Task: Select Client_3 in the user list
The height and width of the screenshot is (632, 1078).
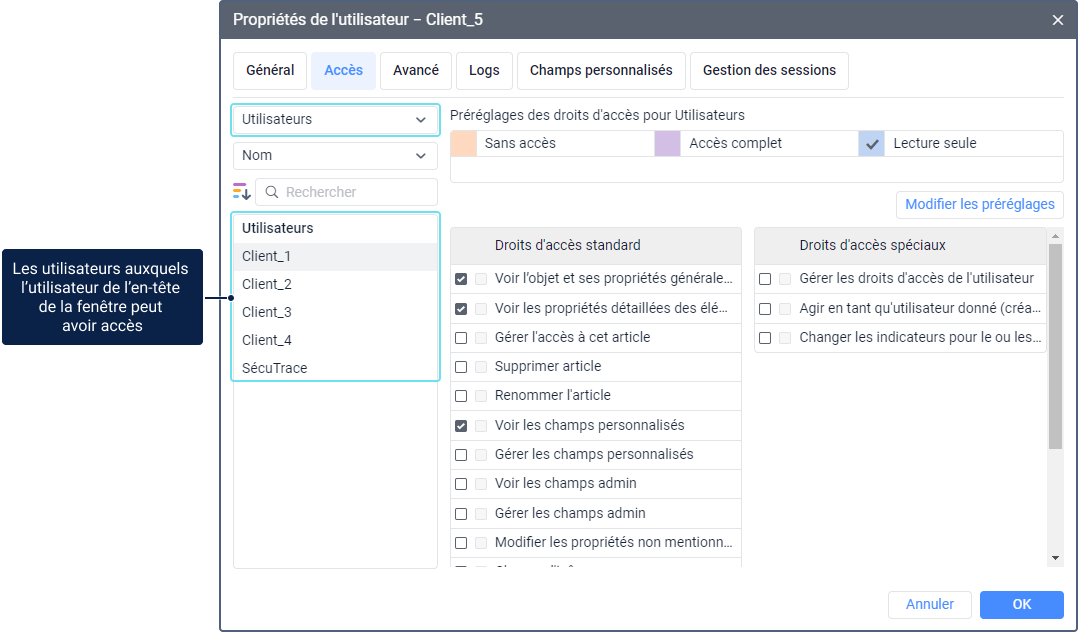Action: pyautogui.click(x=267, y=312)
